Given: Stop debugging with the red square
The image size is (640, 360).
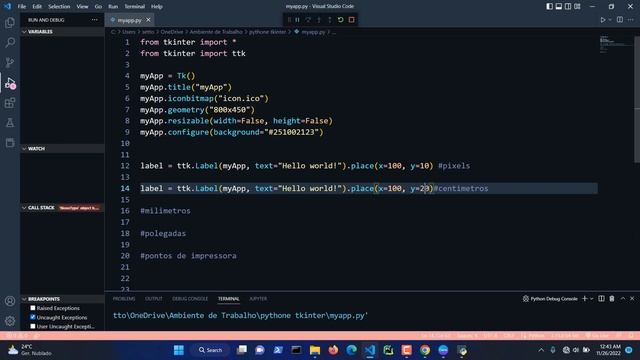Looking at the screenshot, I should pyautogui.click(x=351, y=20).
